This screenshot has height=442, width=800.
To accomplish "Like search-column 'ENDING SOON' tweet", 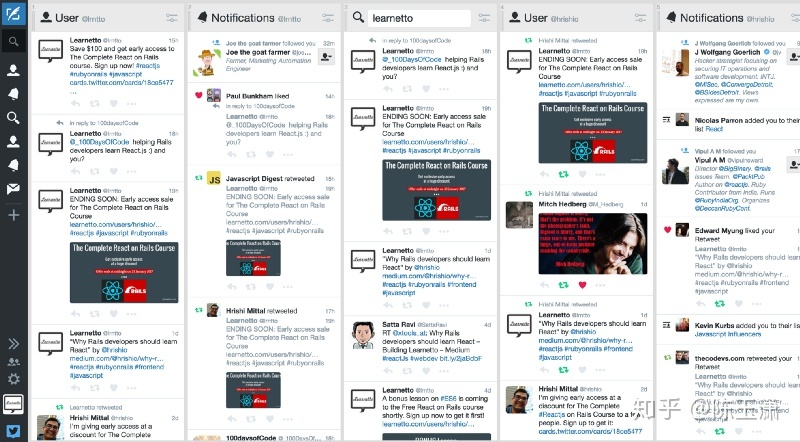I will coord(426,231).
